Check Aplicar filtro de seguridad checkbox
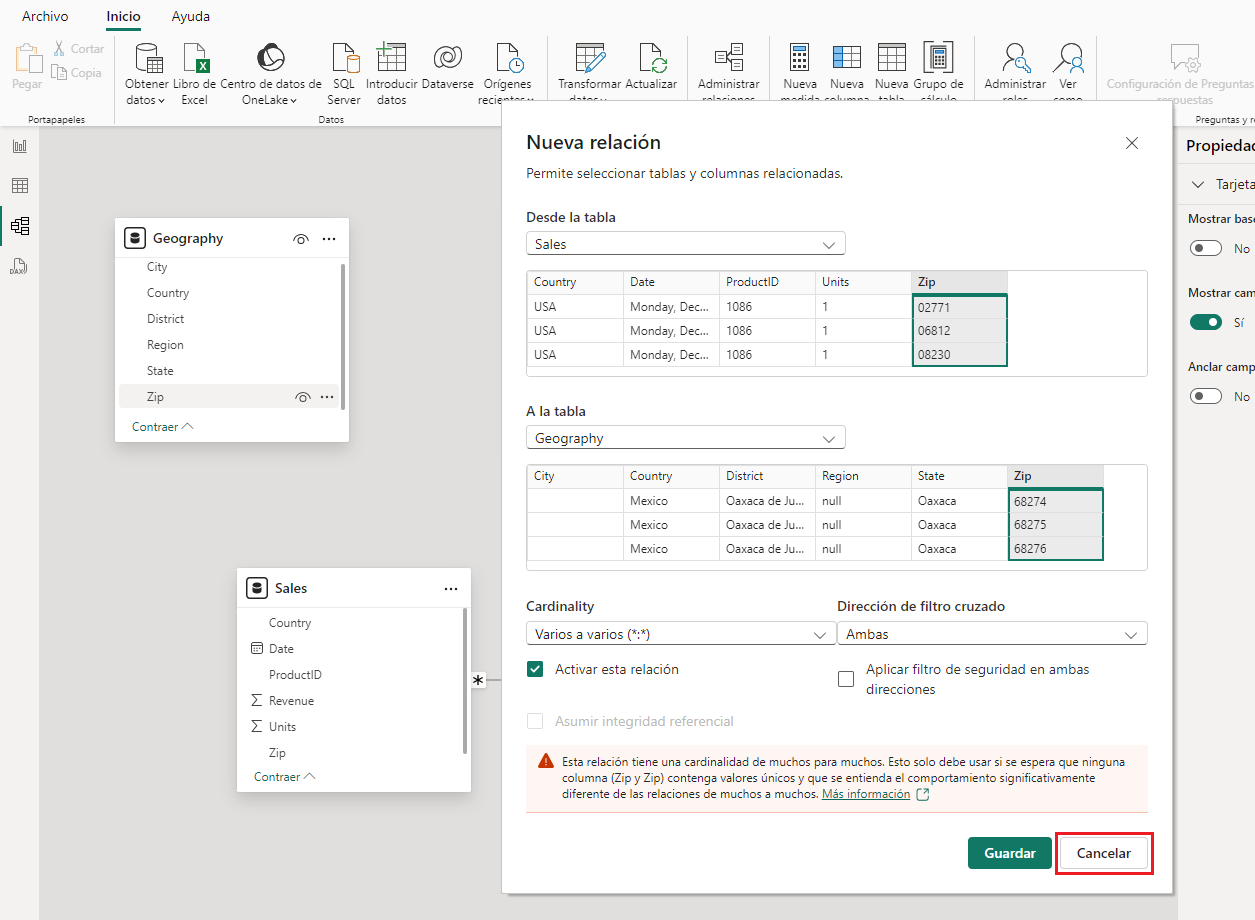The height and width of the screenshot is (920, 1255). [846, 679]
